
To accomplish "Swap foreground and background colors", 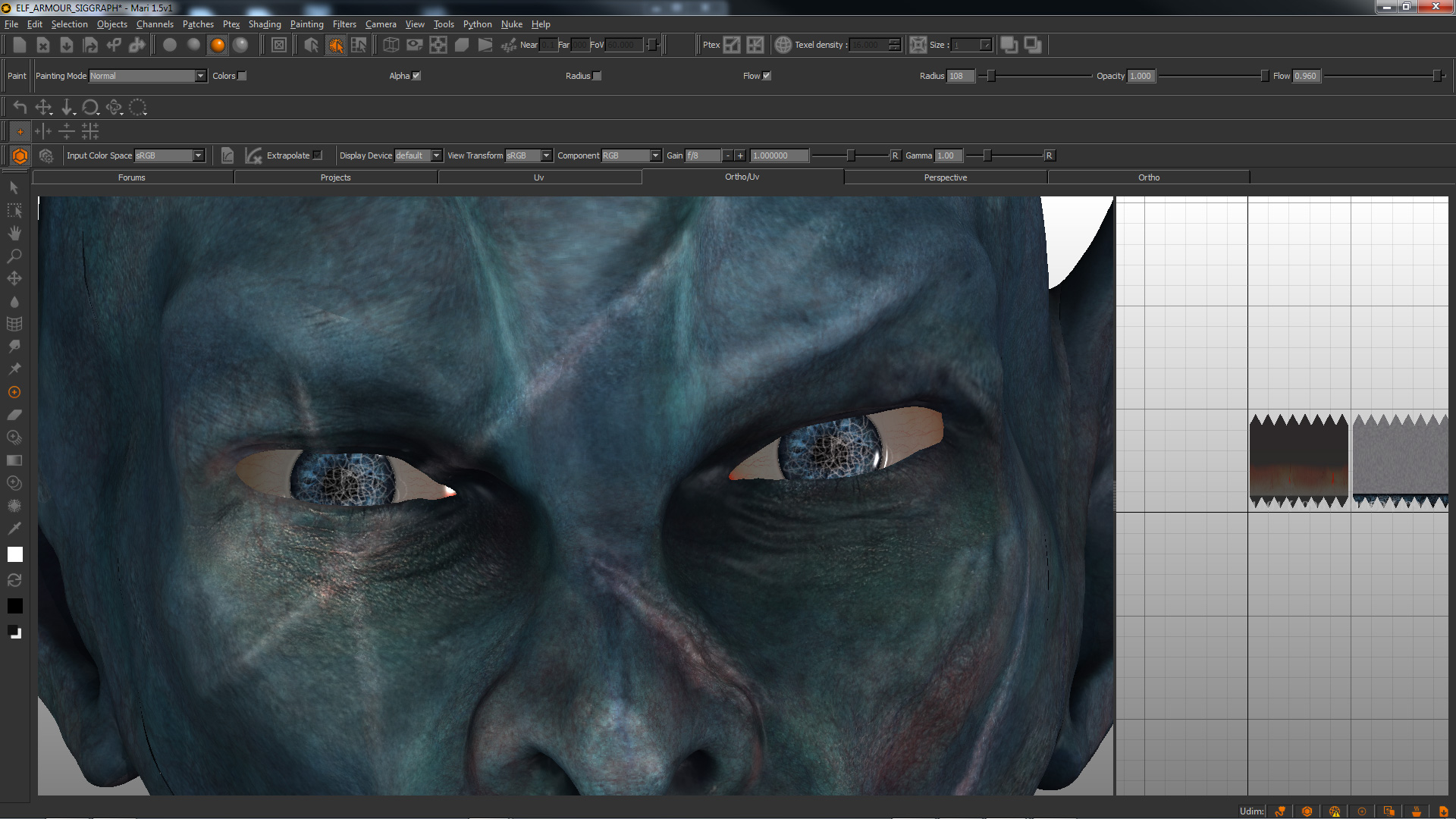I will (x=14, y=580).
